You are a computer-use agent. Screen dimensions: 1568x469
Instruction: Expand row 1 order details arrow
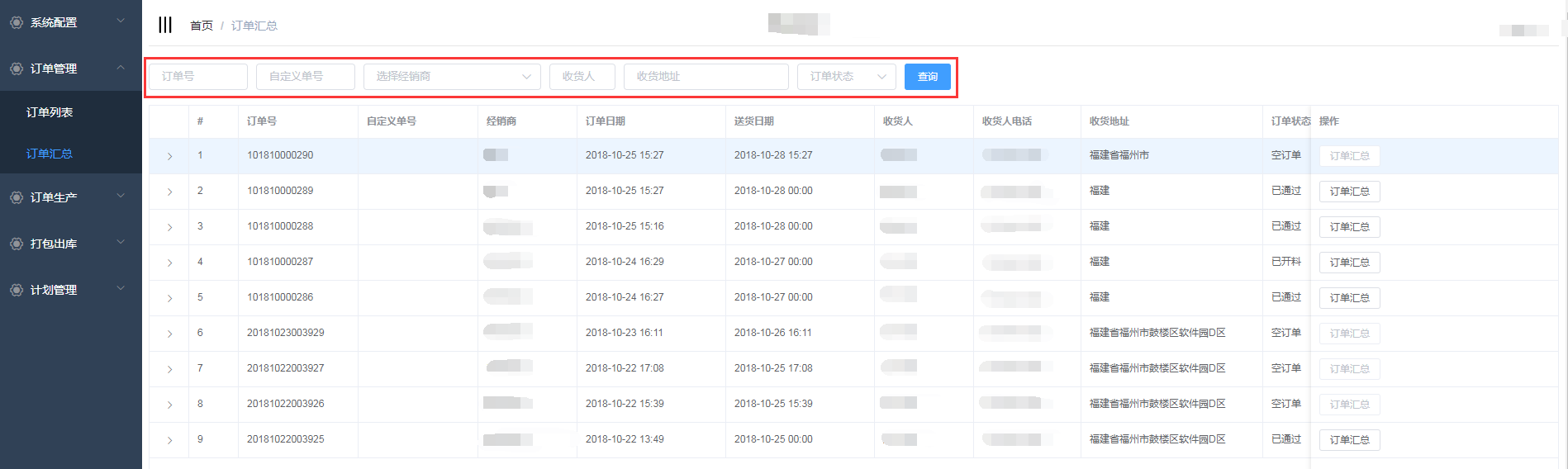(x=170, y=156)
